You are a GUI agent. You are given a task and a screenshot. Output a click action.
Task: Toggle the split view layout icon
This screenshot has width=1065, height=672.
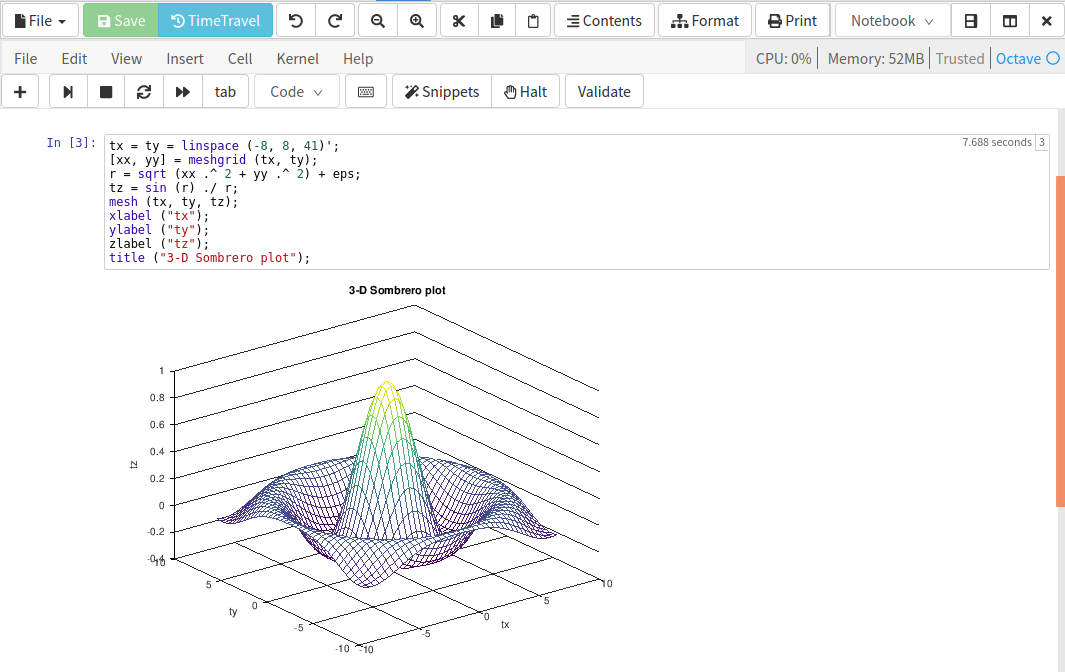coord(1010,21)
